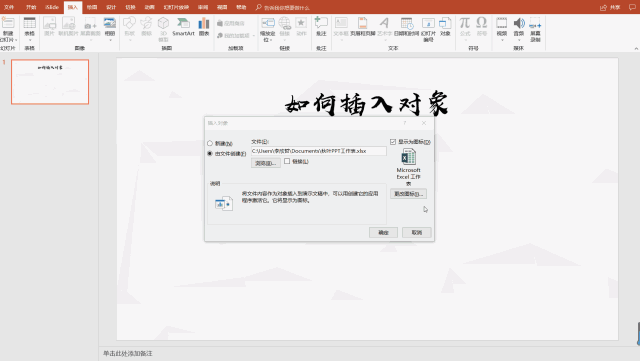Click the Pictures icon in ribbon
The image size is (640, 361).
coord(49,23)
